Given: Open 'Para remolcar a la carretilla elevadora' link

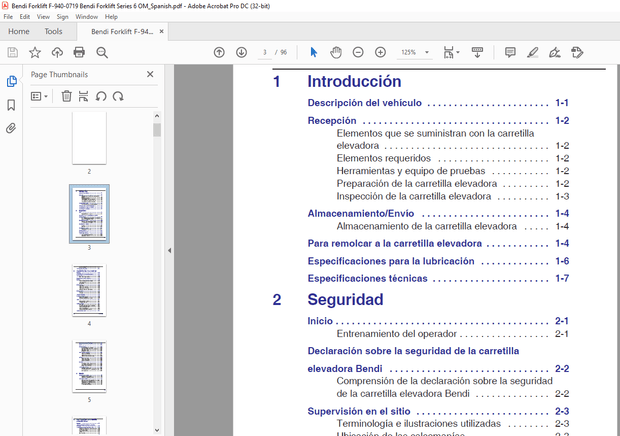Looking at the screenshot, I should click(x=395, y=243).
